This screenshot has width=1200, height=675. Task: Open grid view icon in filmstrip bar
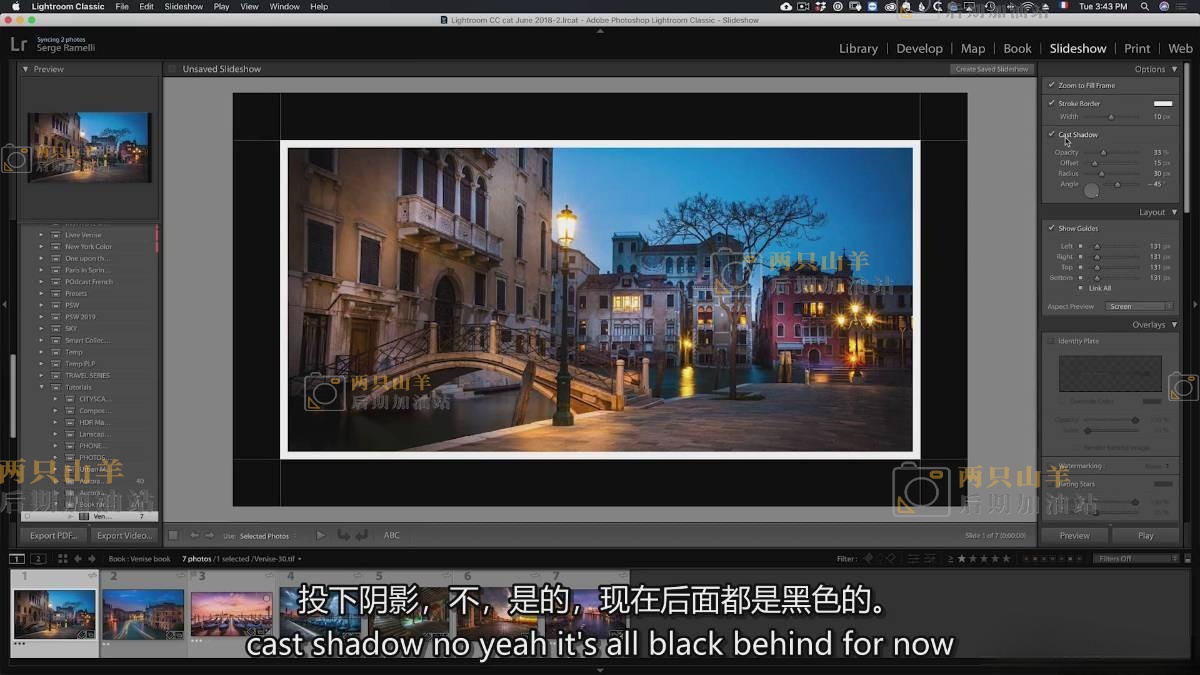pos(62,559)
